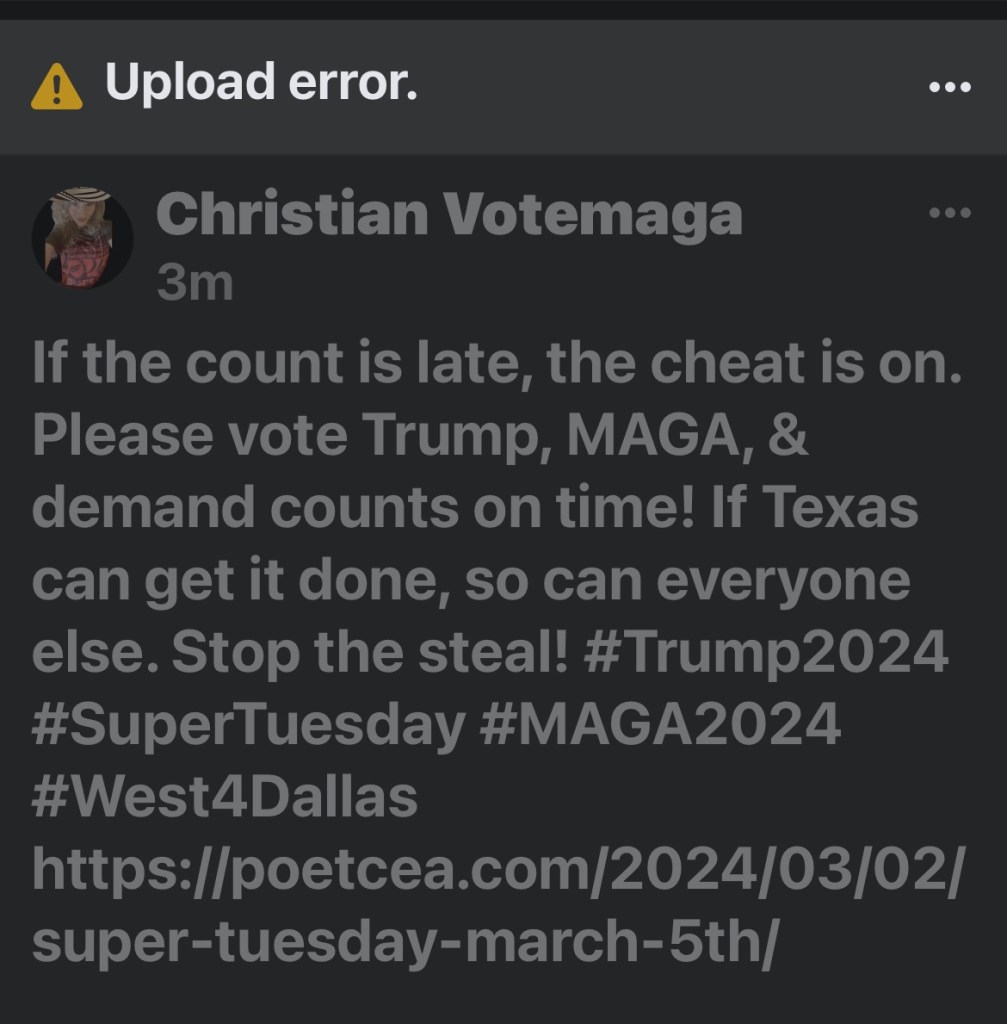Open the #Trump2024 hashtag
This screenshot has height=1024, width=1007.
click(x=764, y=653)
